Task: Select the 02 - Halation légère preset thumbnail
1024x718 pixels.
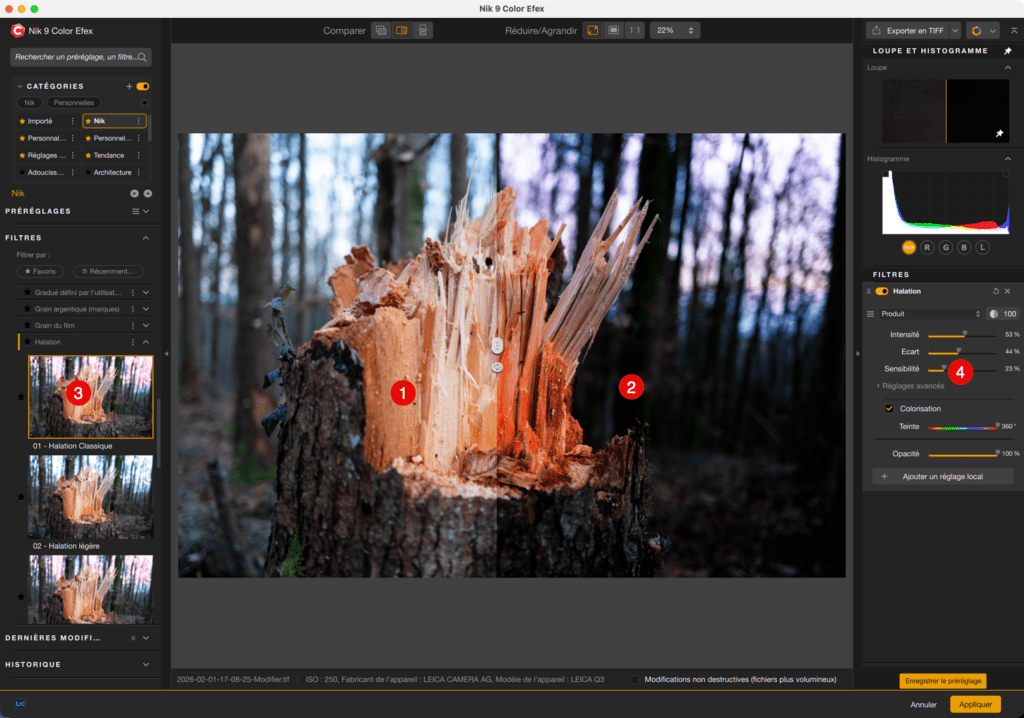Action: [91, 497]
